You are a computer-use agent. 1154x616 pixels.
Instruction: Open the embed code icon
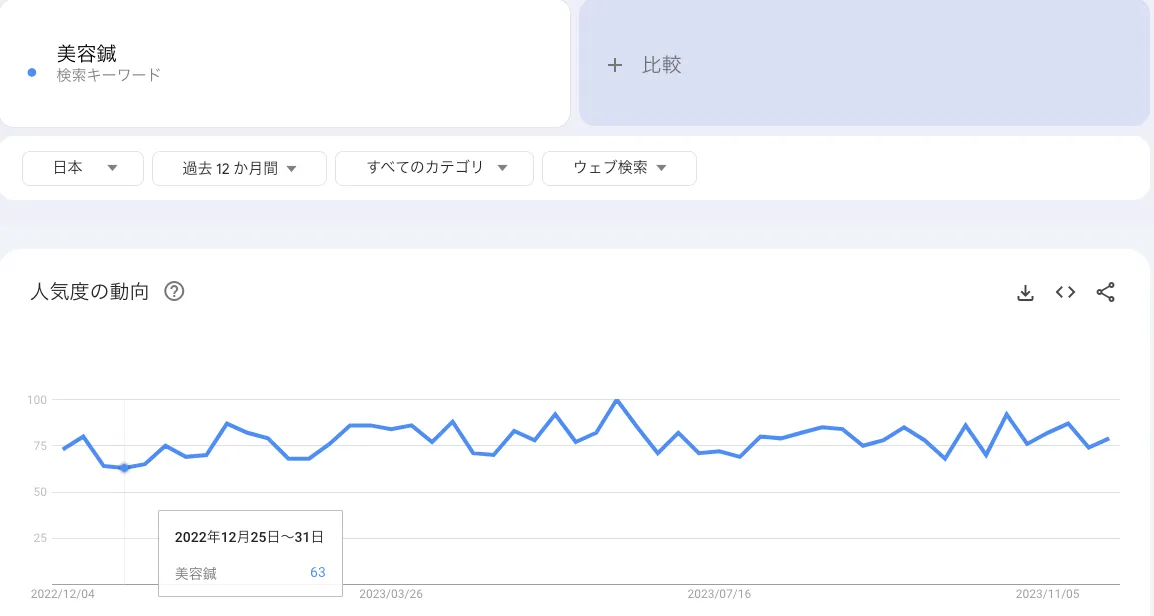coord(1065,292)
